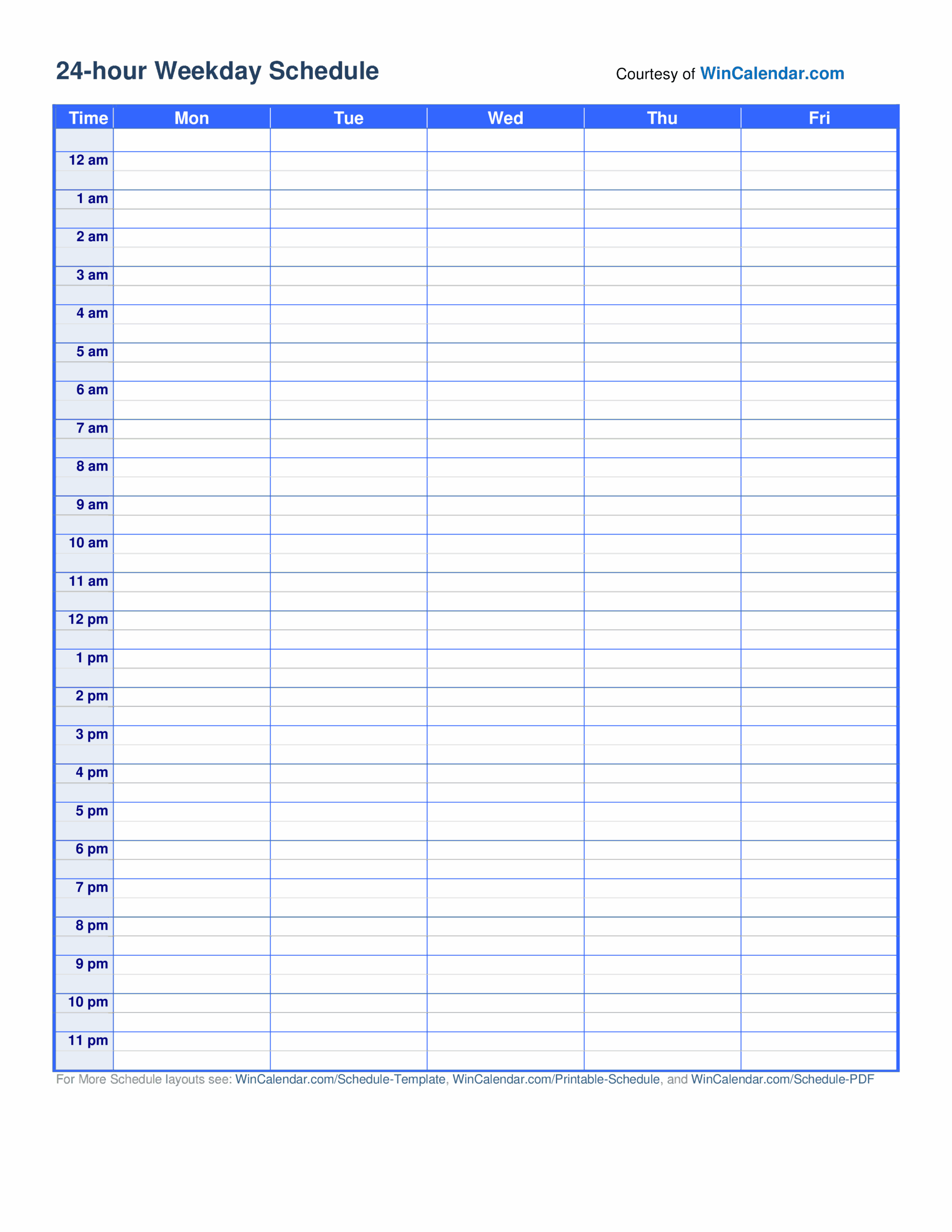
Task: Select the Wed column header
Action: click(505, 118)
